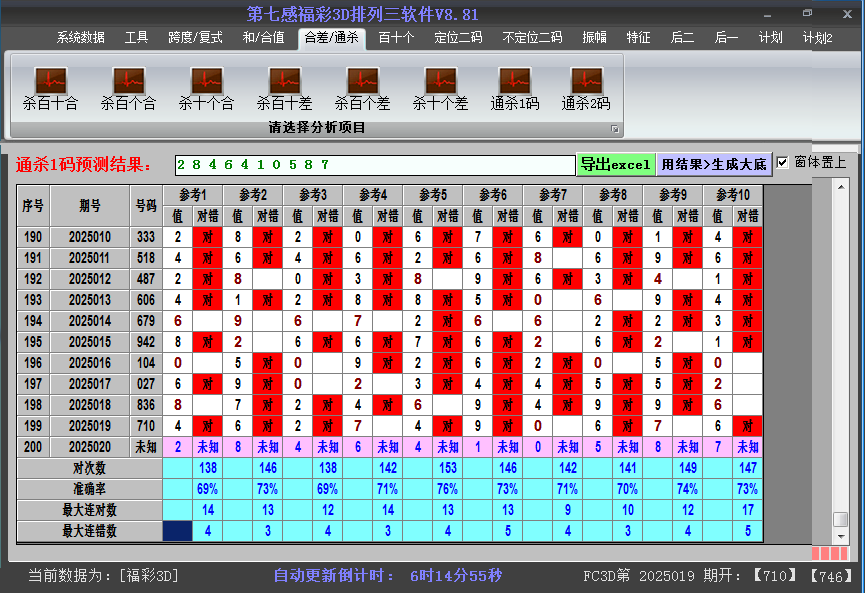Click the 自动更新倒计时 countdown text

[388, 576]
